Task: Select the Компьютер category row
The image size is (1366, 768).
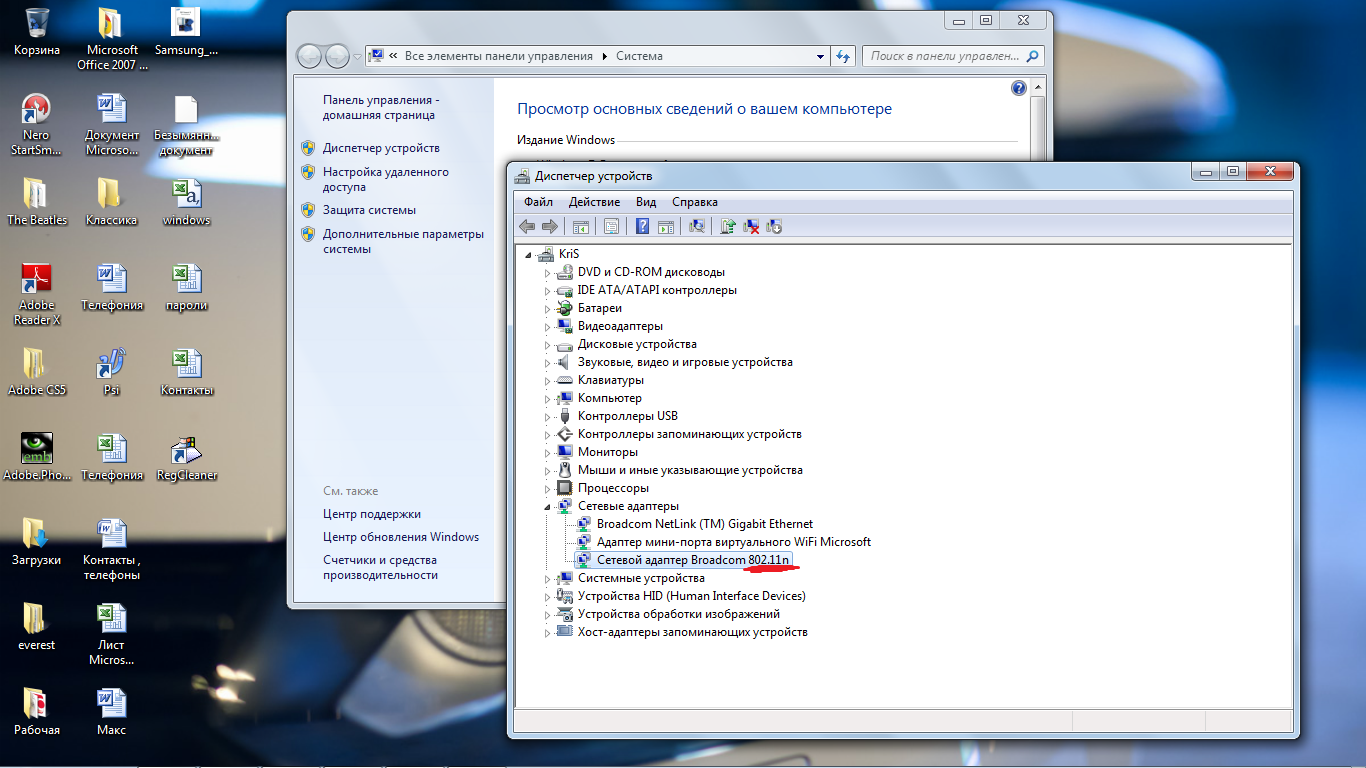Action: pyautogui.click(x=610, y=398)
